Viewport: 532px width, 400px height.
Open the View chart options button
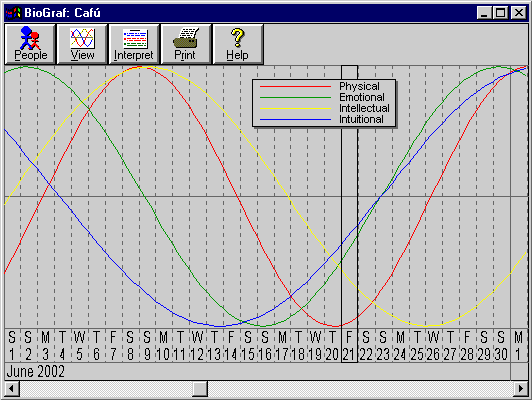coord(82,44)
